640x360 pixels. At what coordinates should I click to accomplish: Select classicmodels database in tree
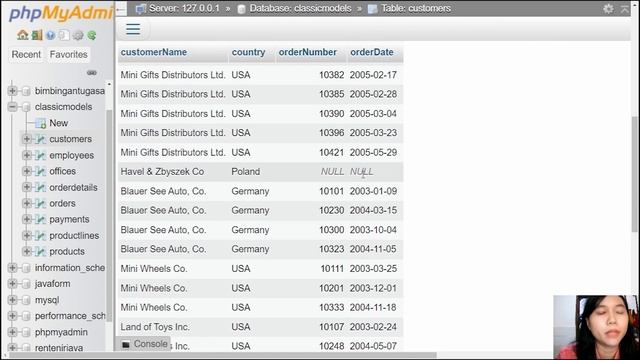tap(63, 107)
